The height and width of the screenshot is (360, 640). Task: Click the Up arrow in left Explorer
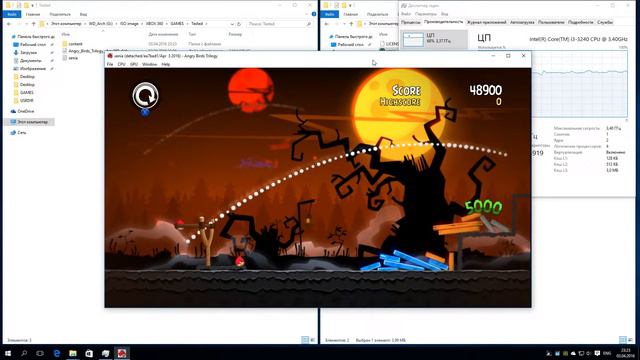click(34, 24)
